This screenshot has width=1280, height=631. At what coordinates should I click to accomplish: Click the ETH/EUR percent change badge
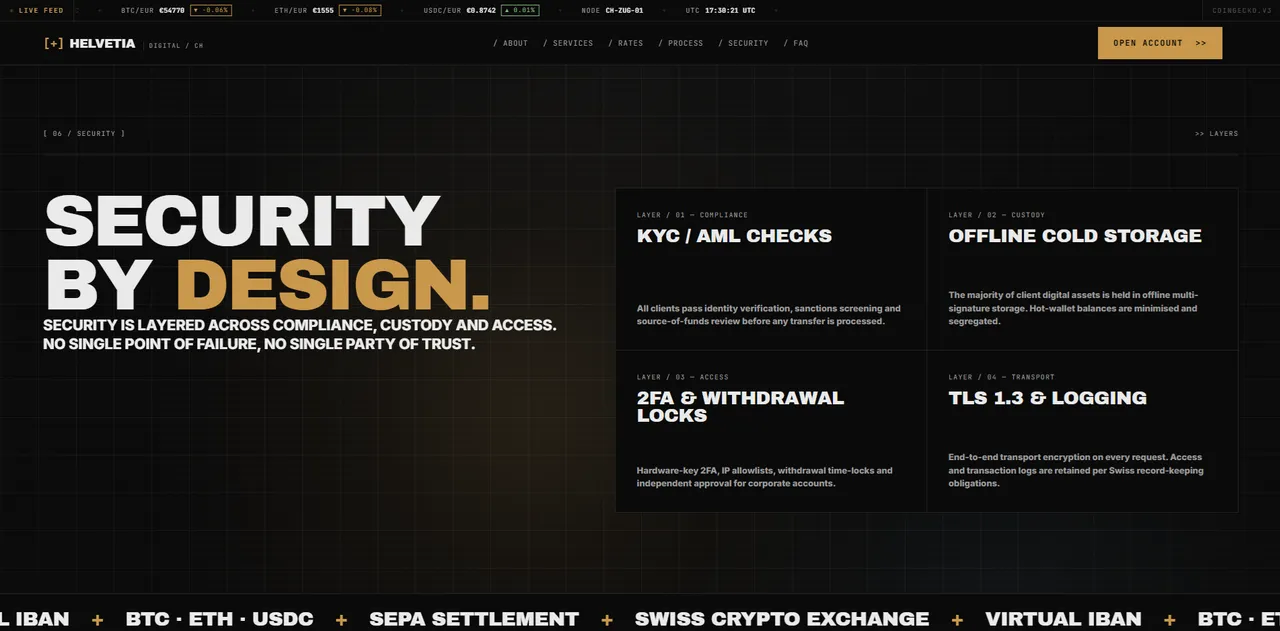coord(360,10)
